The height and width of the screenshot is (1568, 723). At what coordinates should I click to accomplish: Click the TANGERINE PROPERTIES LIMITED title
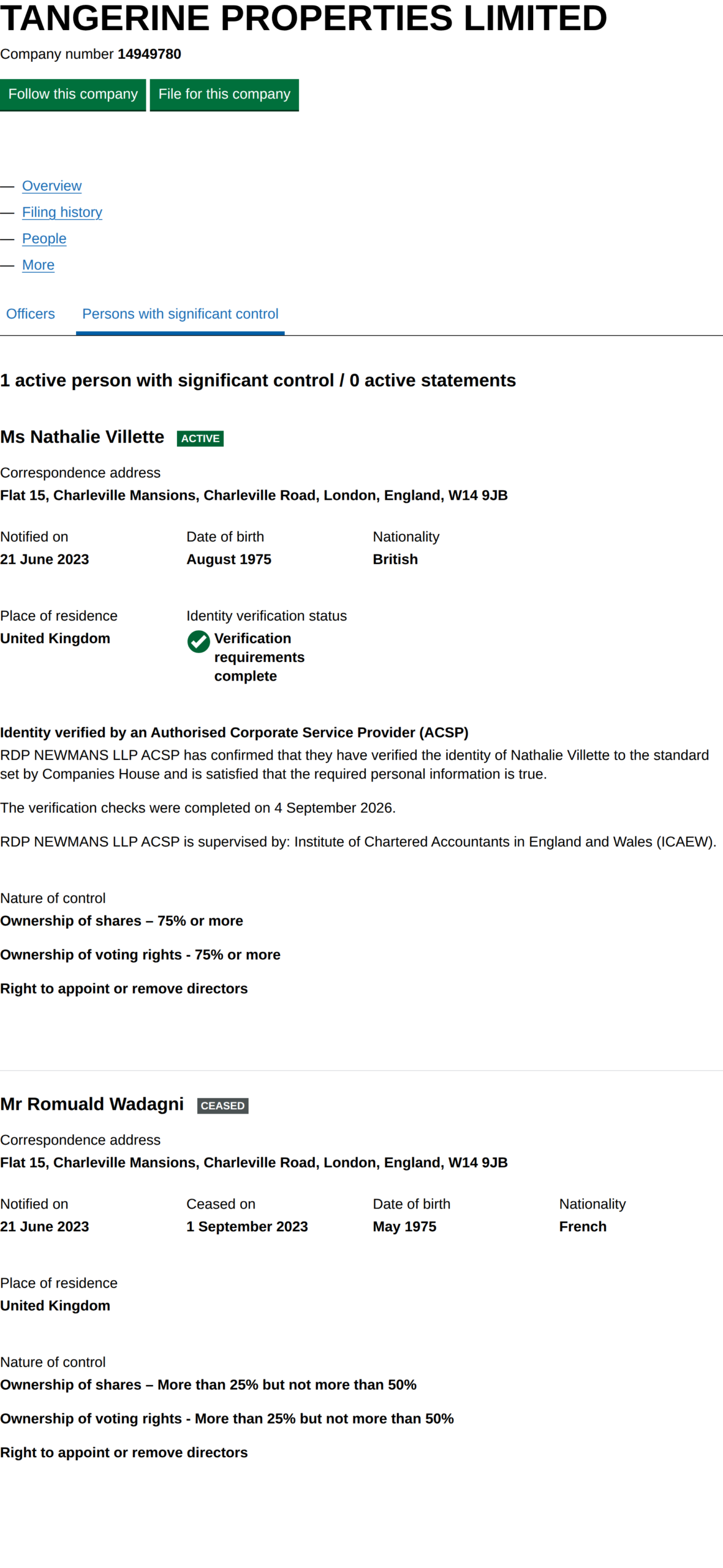point(303,18)
